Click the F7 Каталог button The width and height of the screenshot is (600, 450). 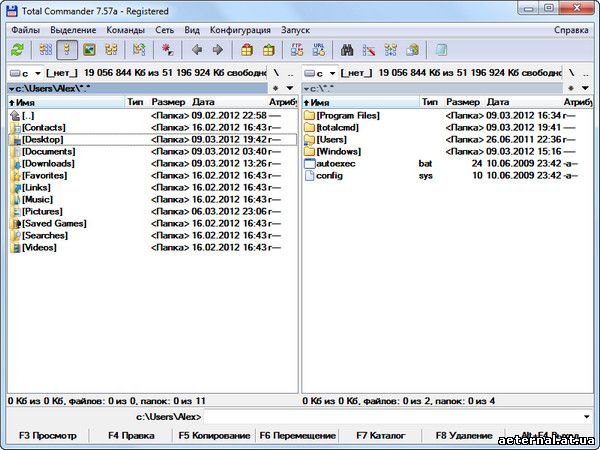pos(381,435)
